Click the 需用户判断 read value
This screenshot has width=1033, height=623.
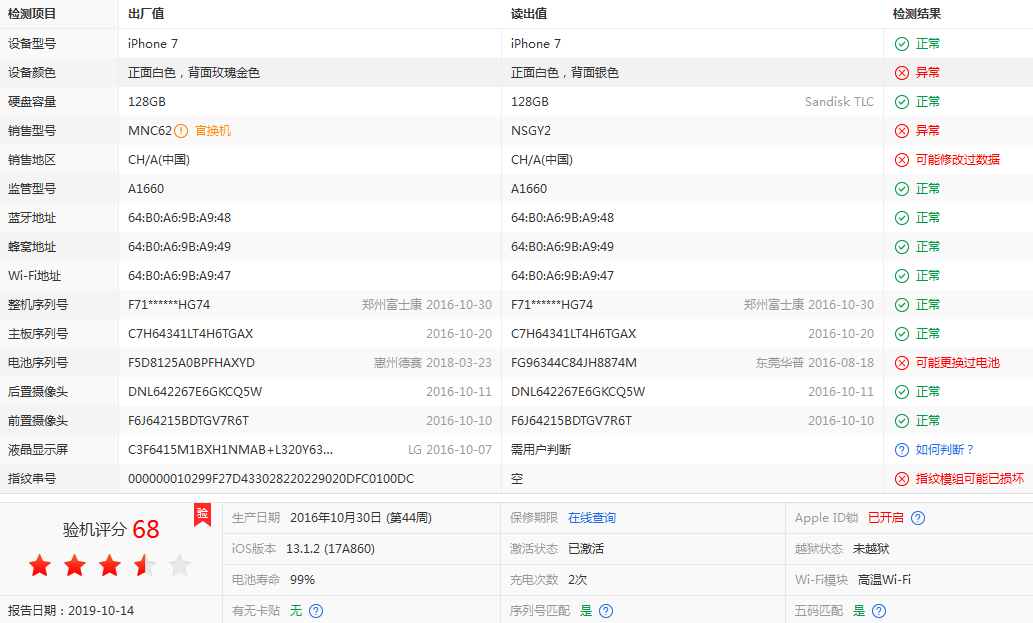[x=541, y=450]
